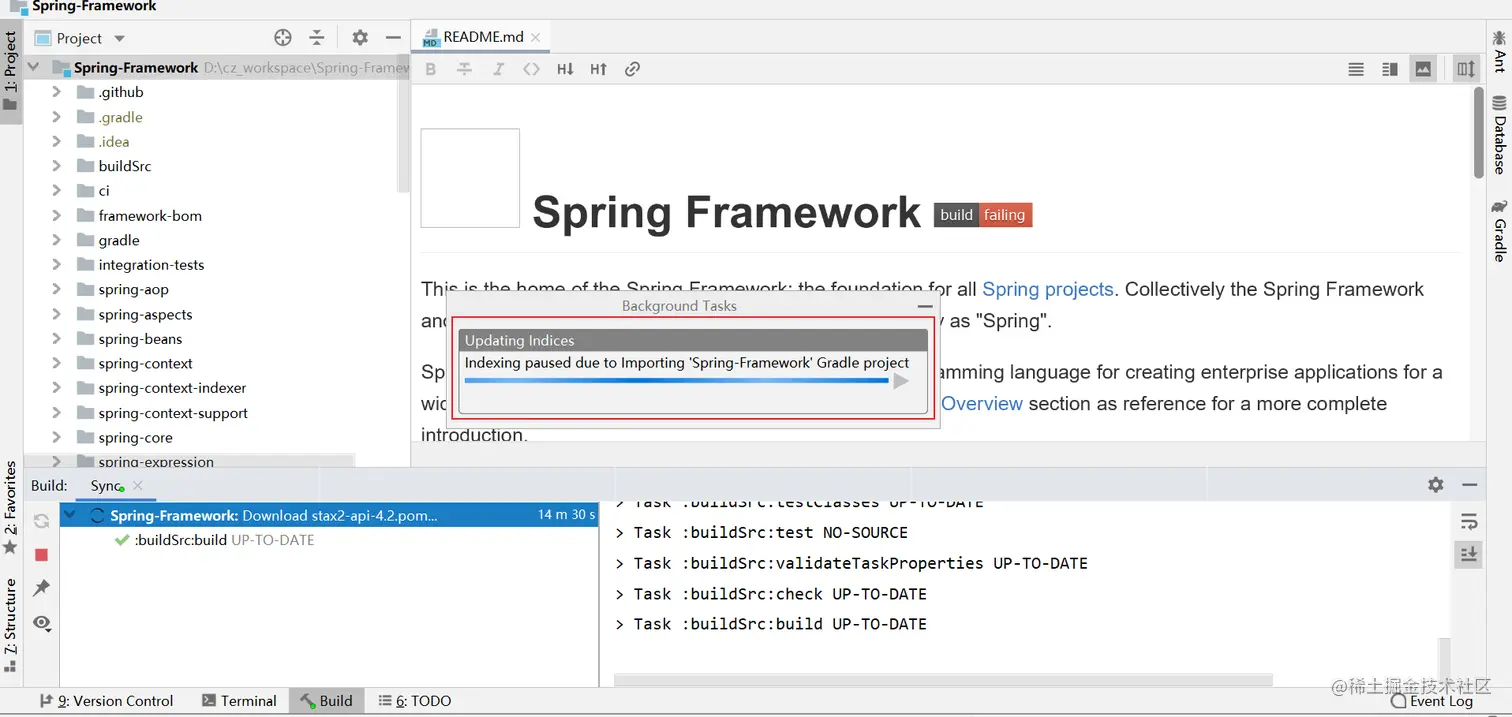The width and height of the screenshot is (1512, 717).
Task: Select the spring-context-indexer folder
Action: [172, 388]
